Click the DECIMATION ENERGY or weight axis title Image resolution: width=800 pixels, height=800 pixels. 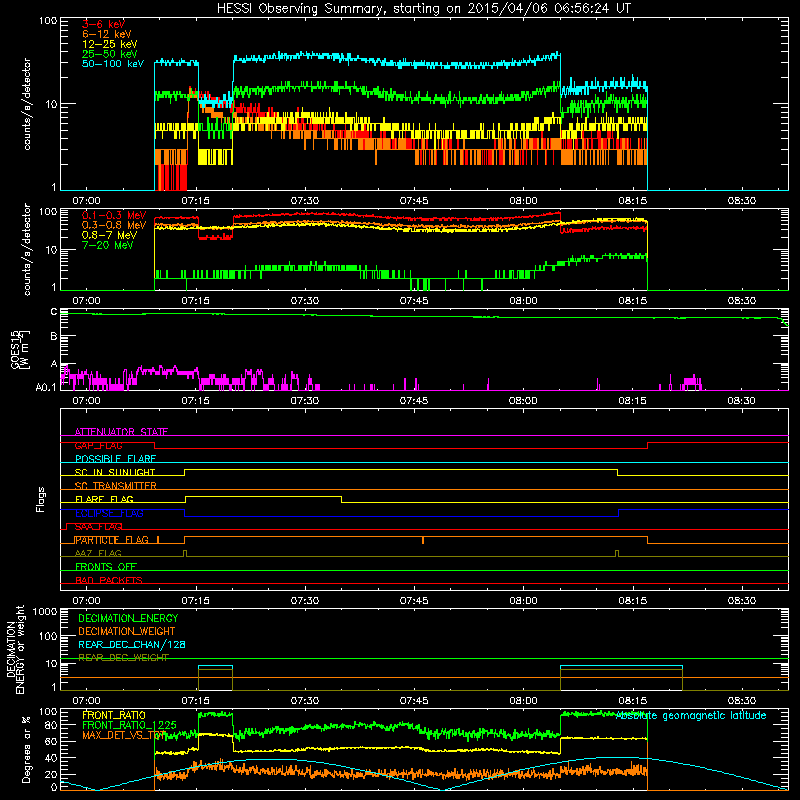coord(15,649)
